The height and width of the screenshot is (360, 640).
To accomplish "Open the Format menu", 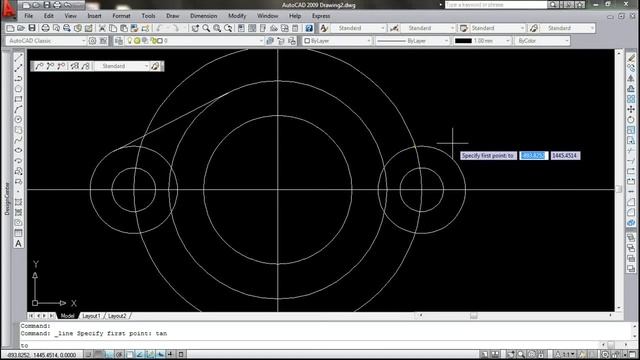I will point(121,16).
